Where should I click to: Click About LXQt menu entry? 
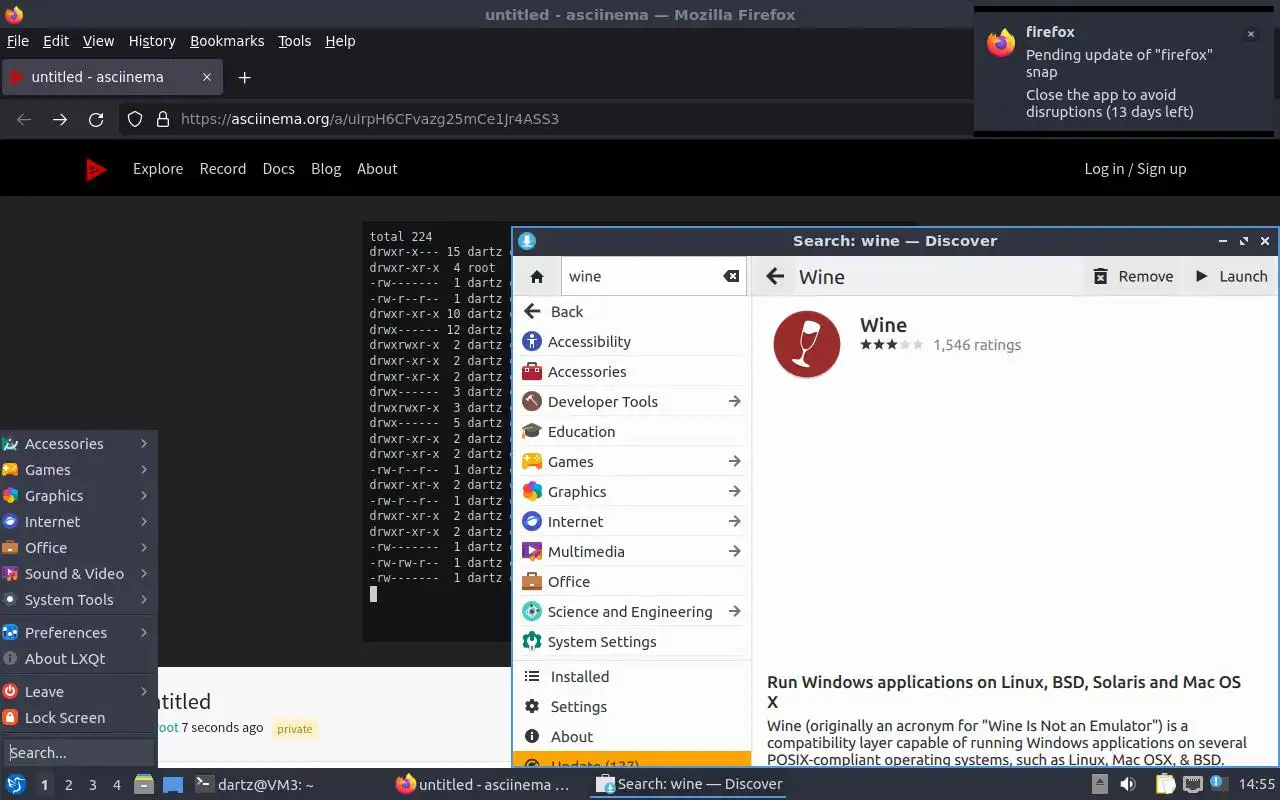[x=78, y=659]
